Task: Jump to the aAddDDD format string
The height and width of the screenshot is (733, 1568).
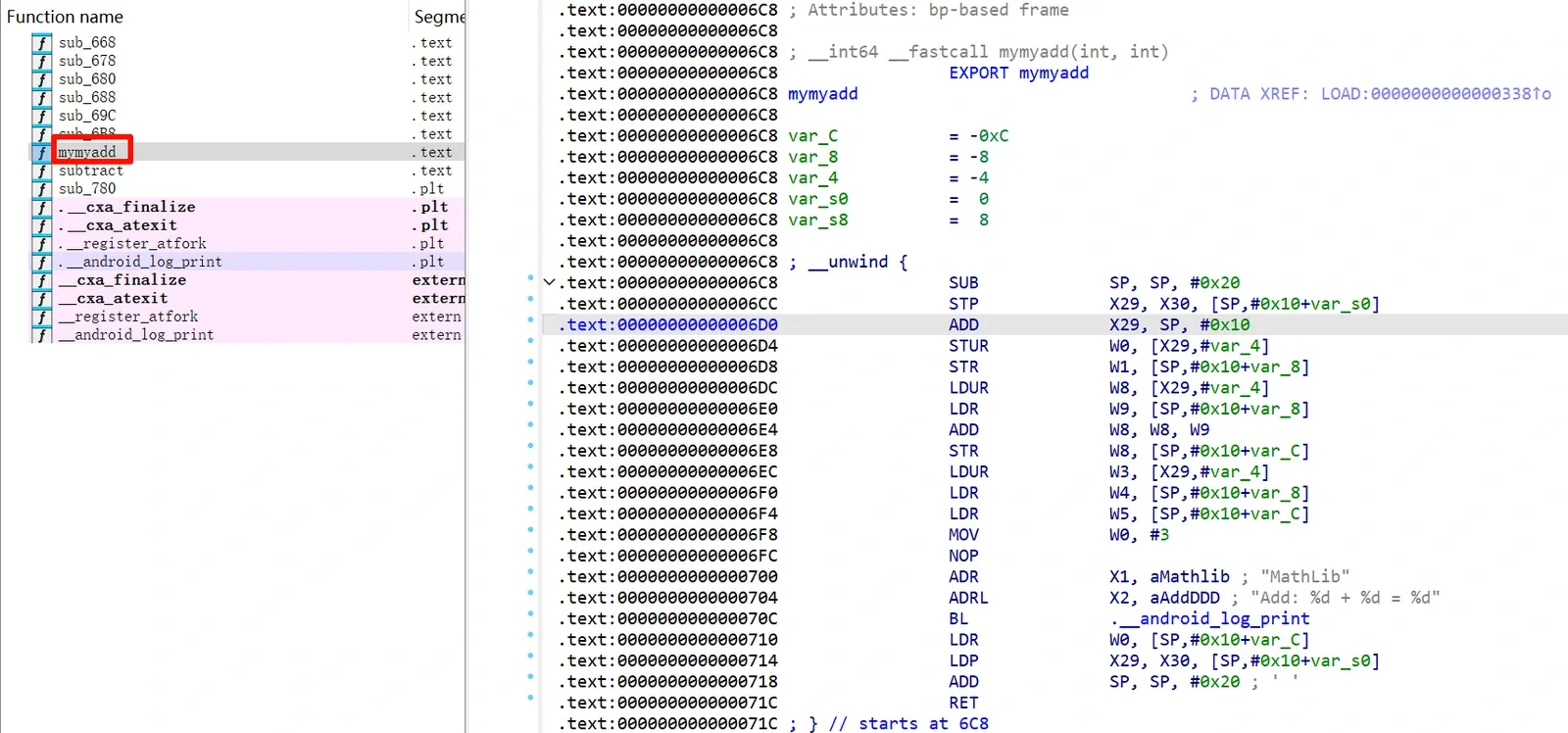Action: (x=1185, y=598)
